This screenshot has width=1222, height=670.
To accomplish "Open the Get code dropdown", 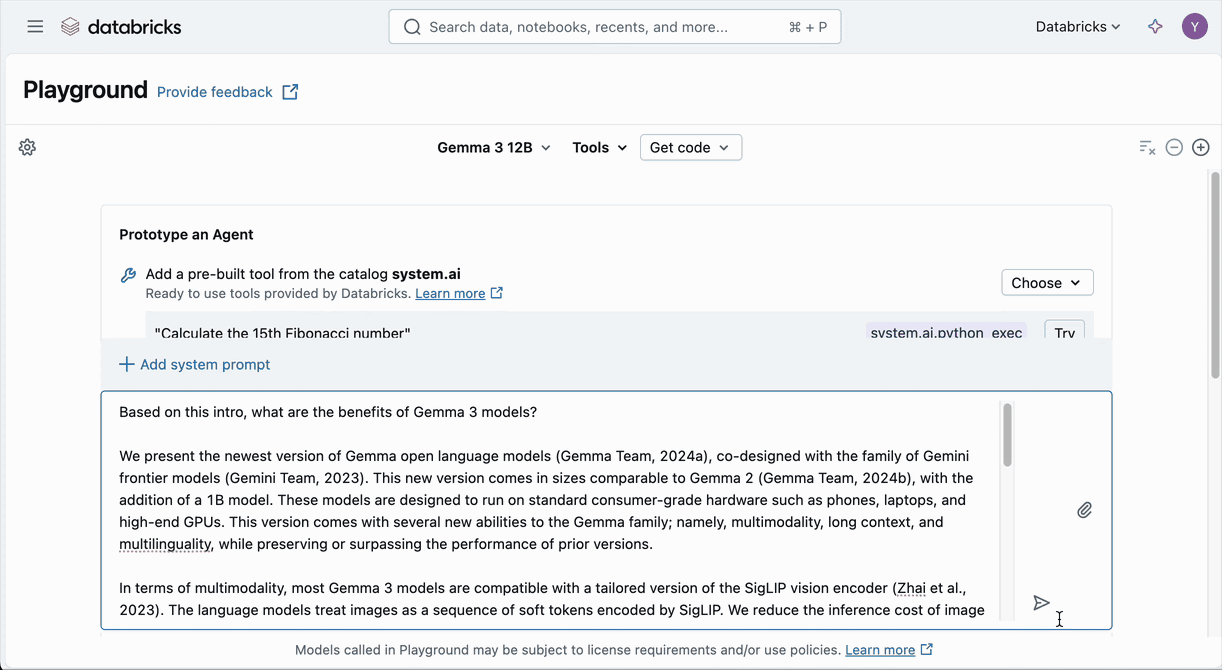I will 690,148.
